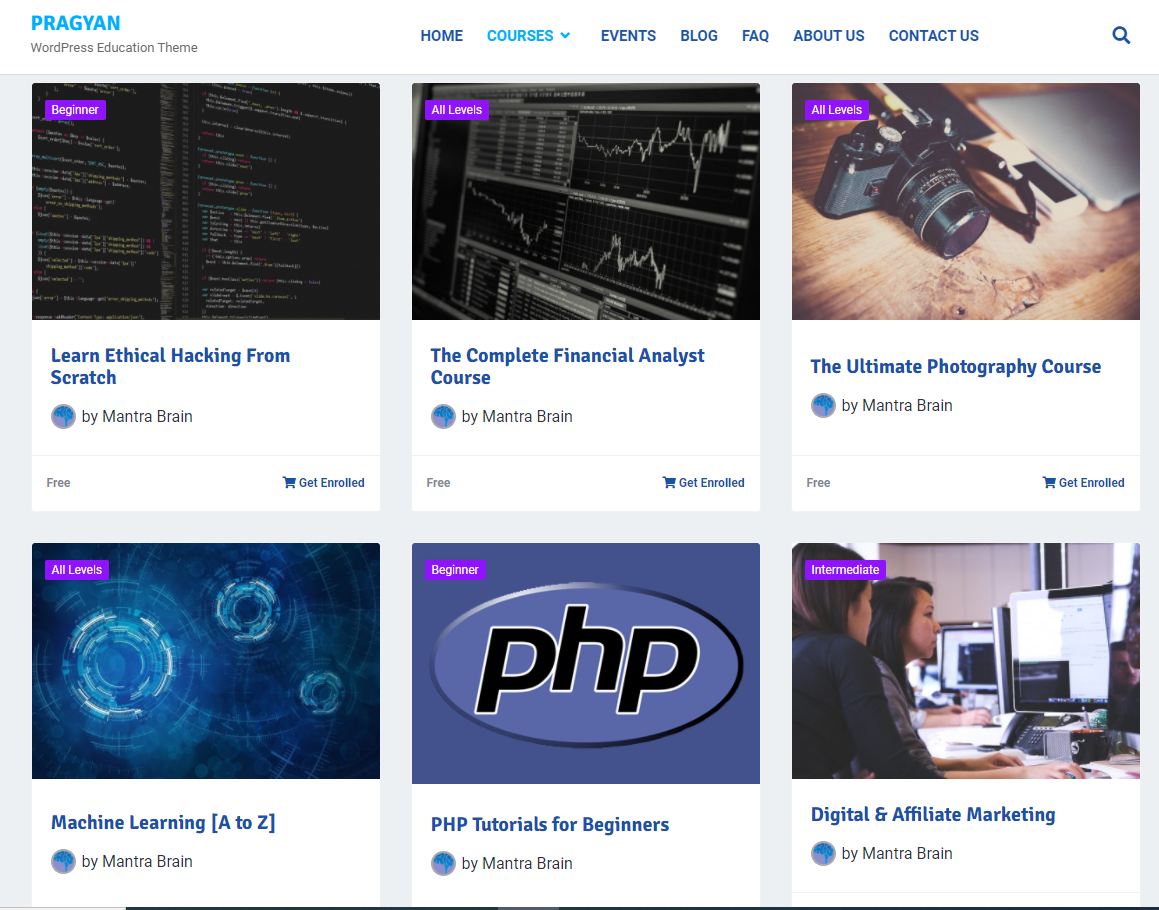Click All Levels badge on Photography card
This screenshot has height=910, width=1159.
[836, 109]
